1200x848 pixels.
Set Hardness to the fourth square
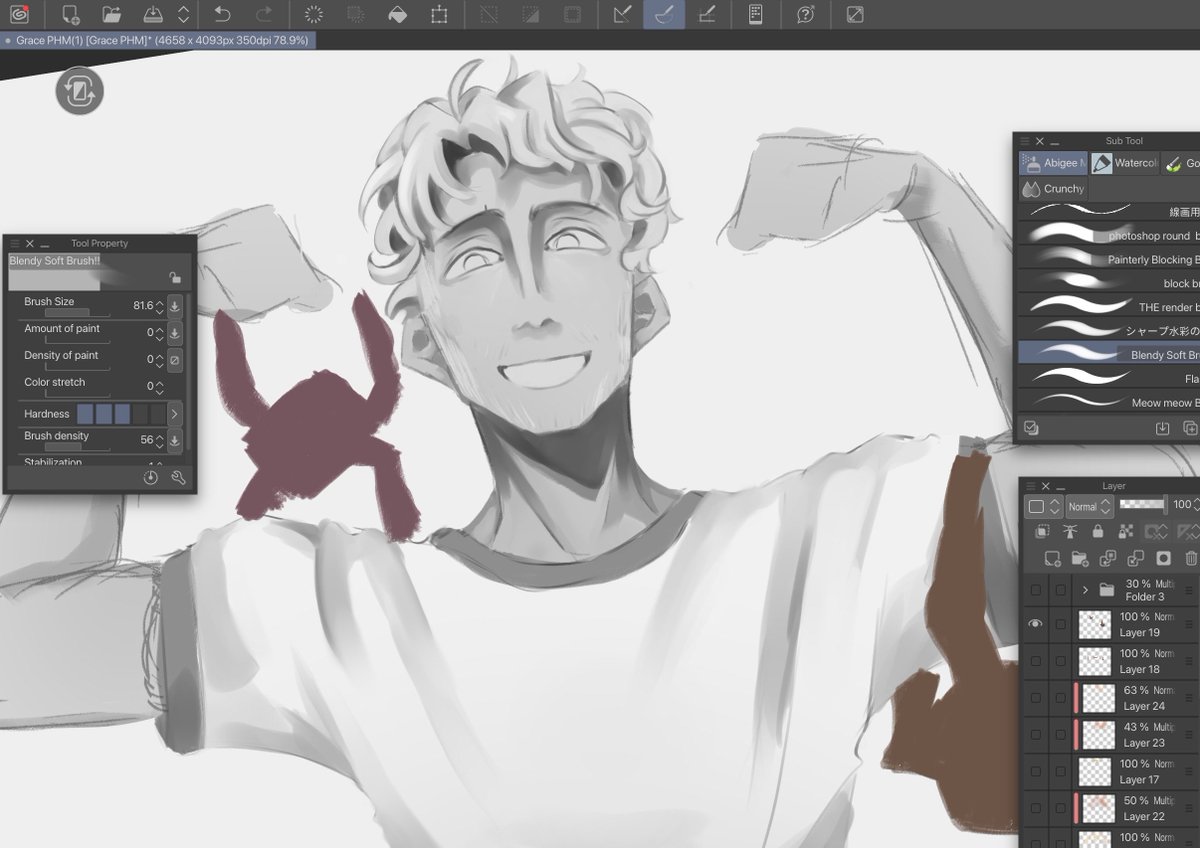140,414
